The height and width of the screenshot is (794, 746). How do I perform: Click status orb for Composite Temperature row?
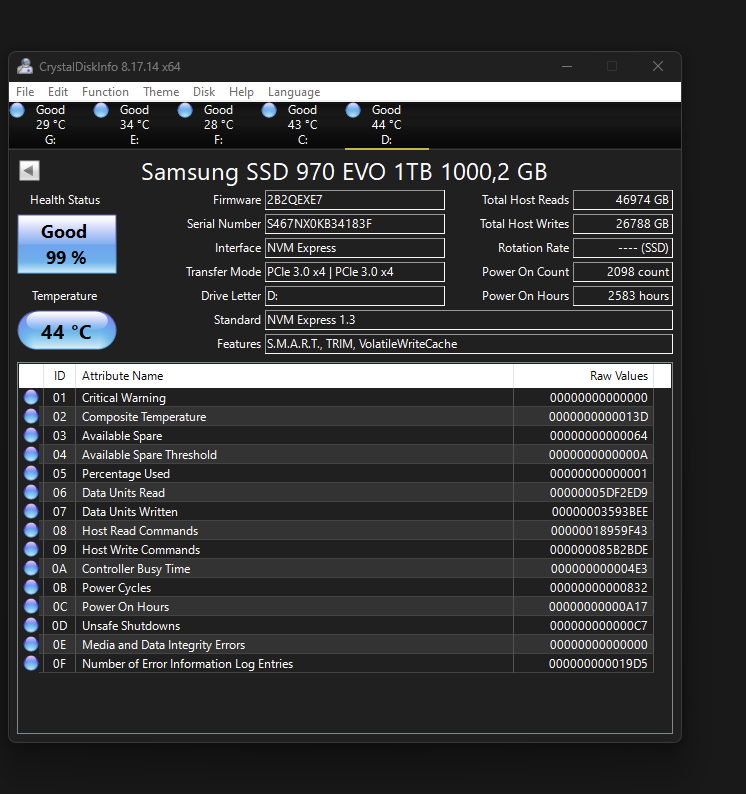pyautogui.click(x=31, y=416)
